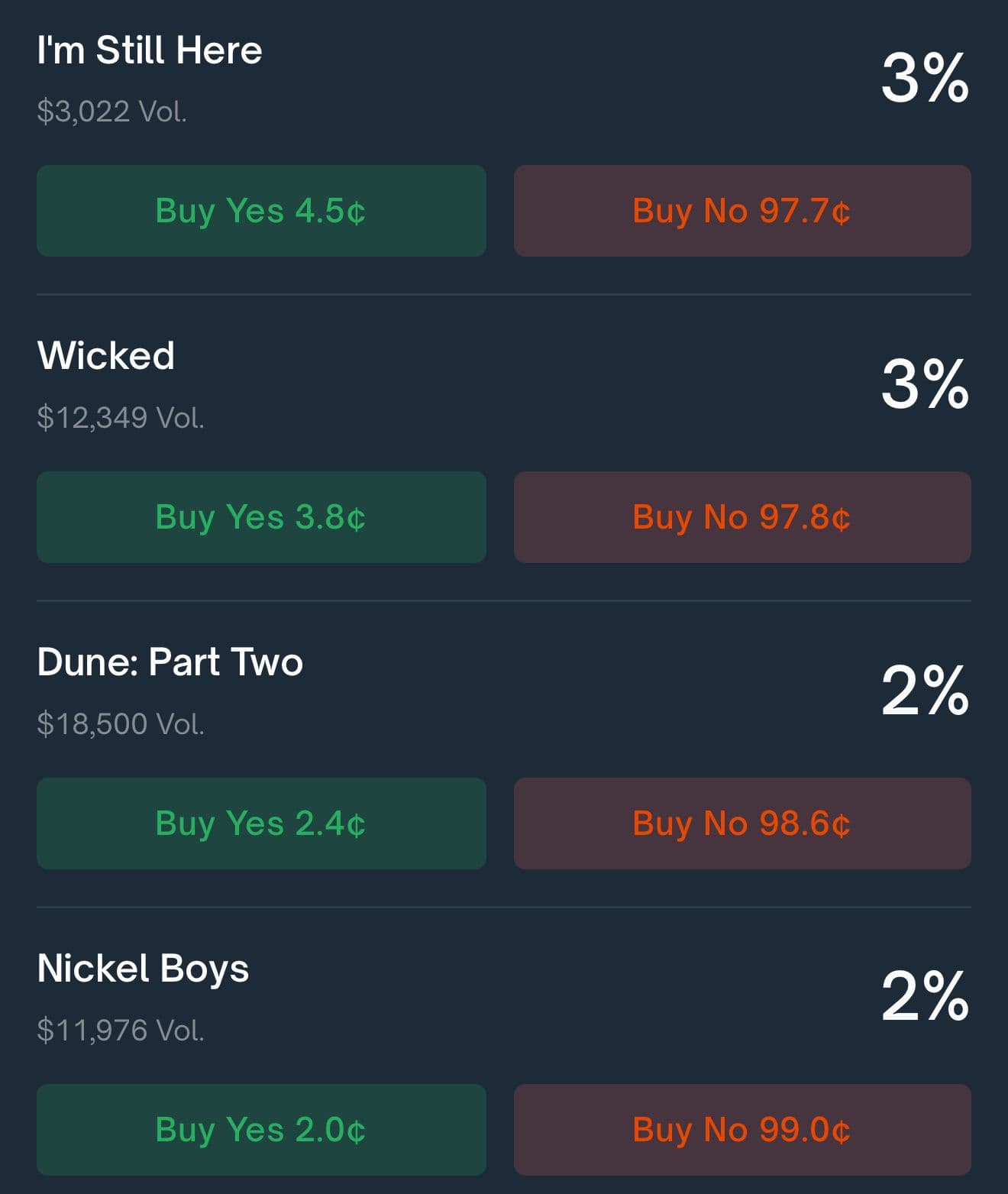Click the 2% chance for Nickel Boys
The image size is (1008, 1194).
click(926, 996)
